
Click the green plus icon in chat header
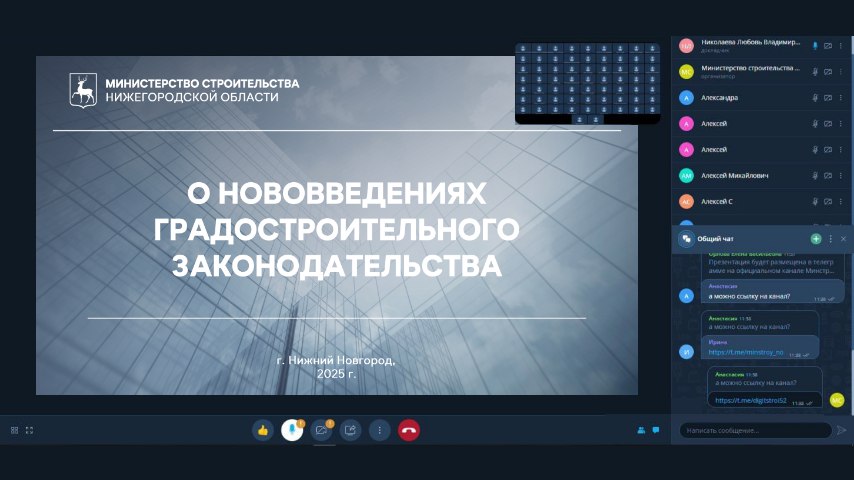click(816, 239)
